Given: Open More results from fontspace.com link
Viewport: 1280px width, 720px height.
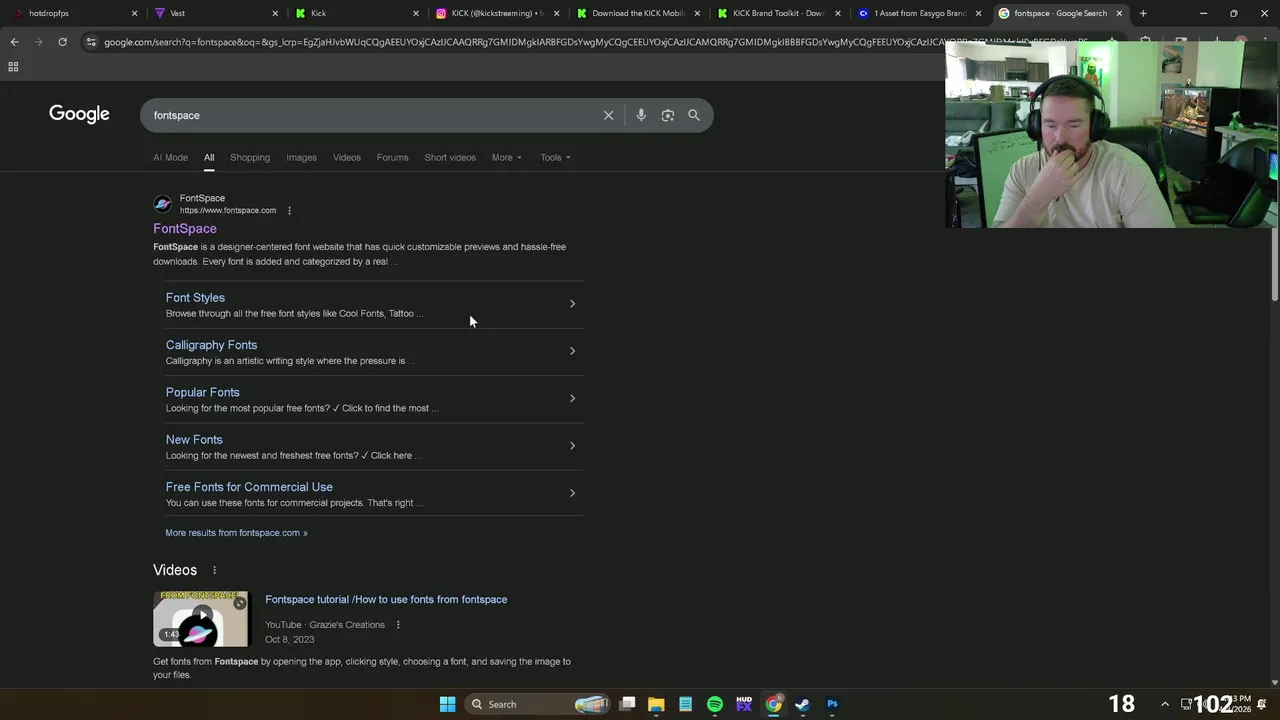Looking at the screenshot, I should coord(236,533).
